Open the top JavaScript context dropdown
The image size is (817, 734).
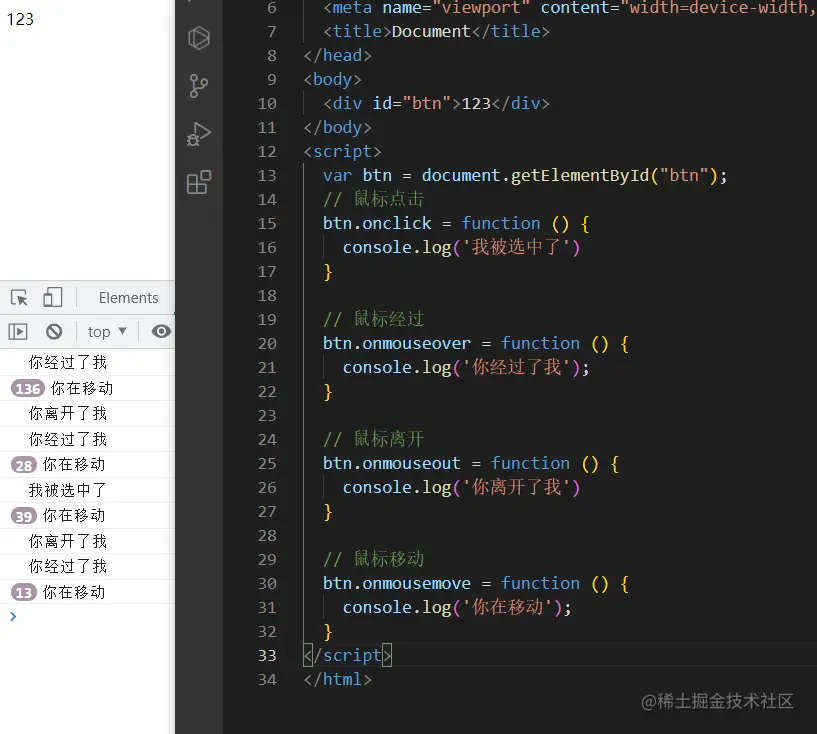(107, 331)
